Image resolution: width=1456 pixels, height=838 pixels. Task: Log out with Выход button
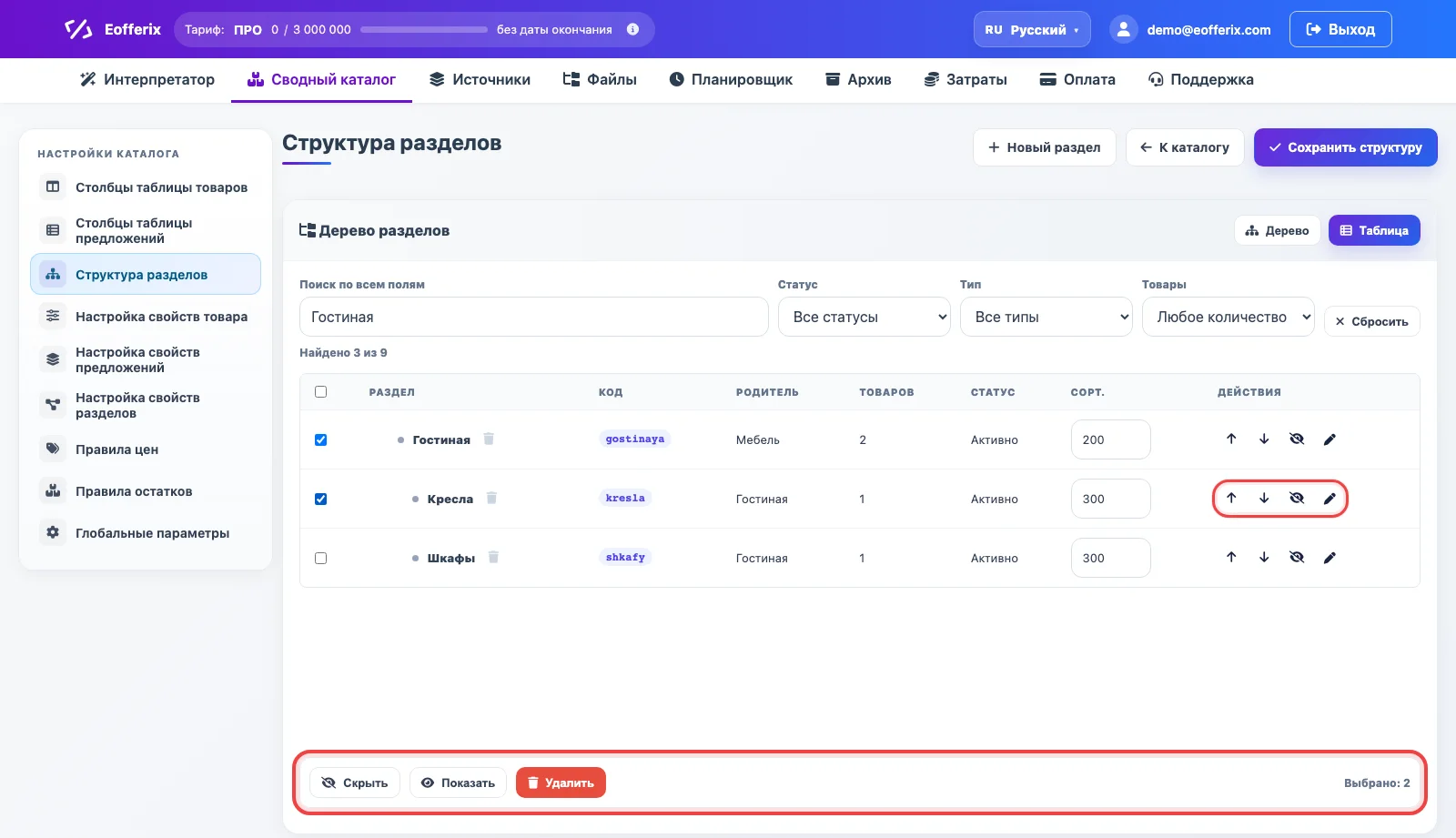(1340, 29)
